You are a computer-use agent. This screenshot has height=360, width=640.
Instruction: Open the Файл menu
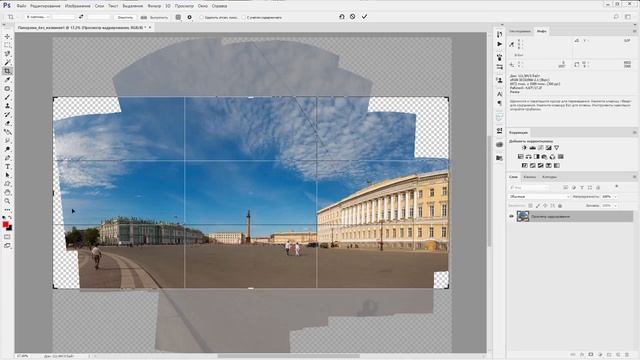coord(21,6)
